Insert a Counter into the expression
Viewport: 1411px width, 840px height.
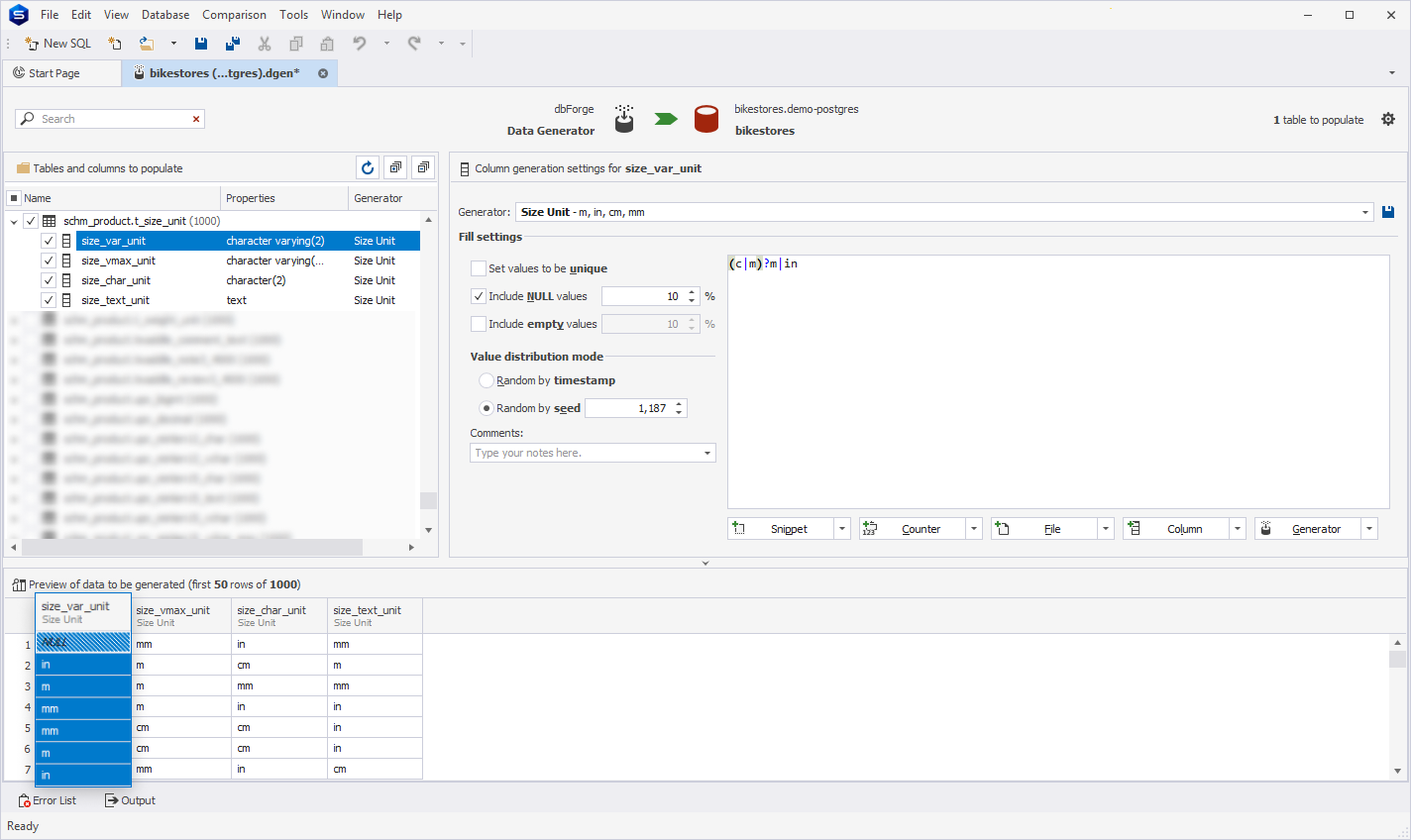coord(913,529)
